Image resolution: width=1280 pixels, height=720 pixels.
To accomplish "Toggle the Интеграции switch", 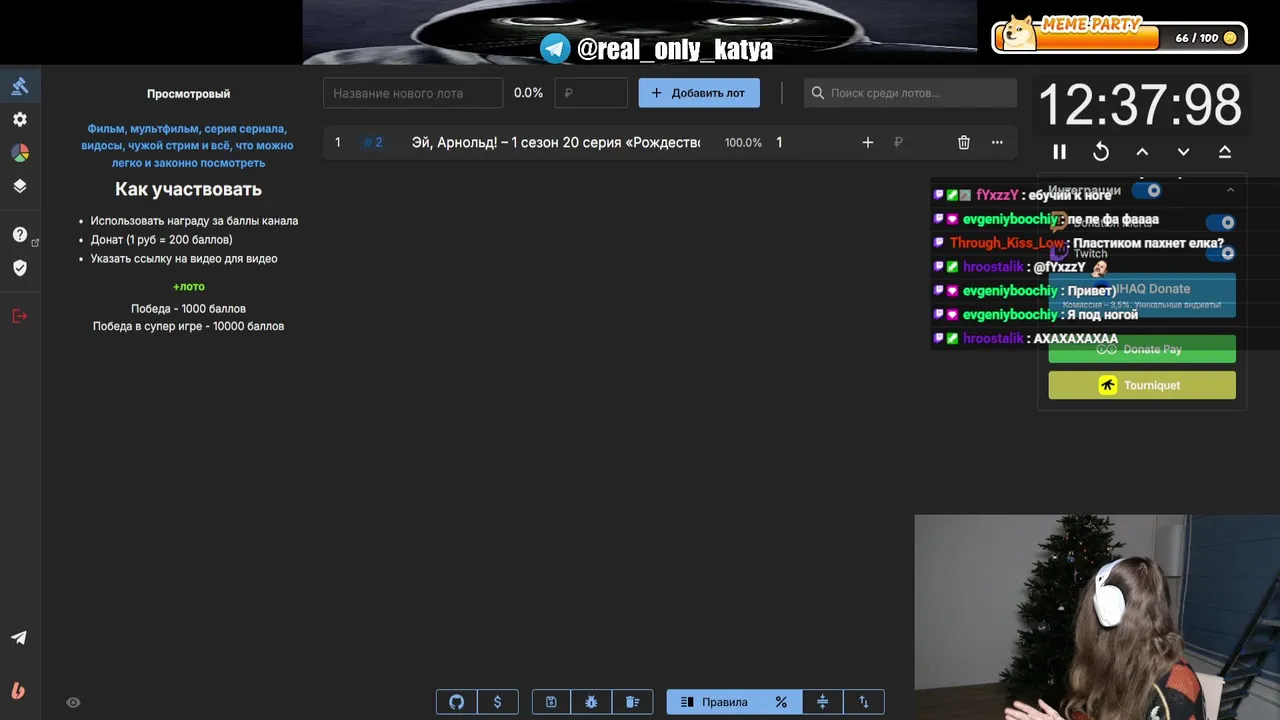I will (1147, 190).
